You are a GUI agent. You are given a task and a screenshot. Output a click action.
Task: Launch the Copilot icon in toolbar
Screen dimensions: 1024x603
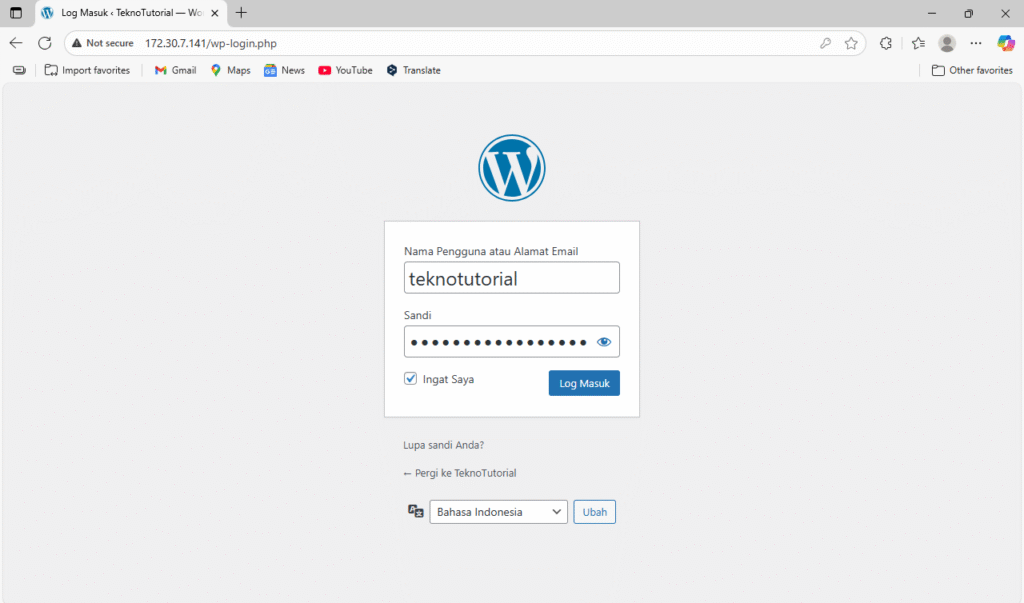coord(1006,43)
